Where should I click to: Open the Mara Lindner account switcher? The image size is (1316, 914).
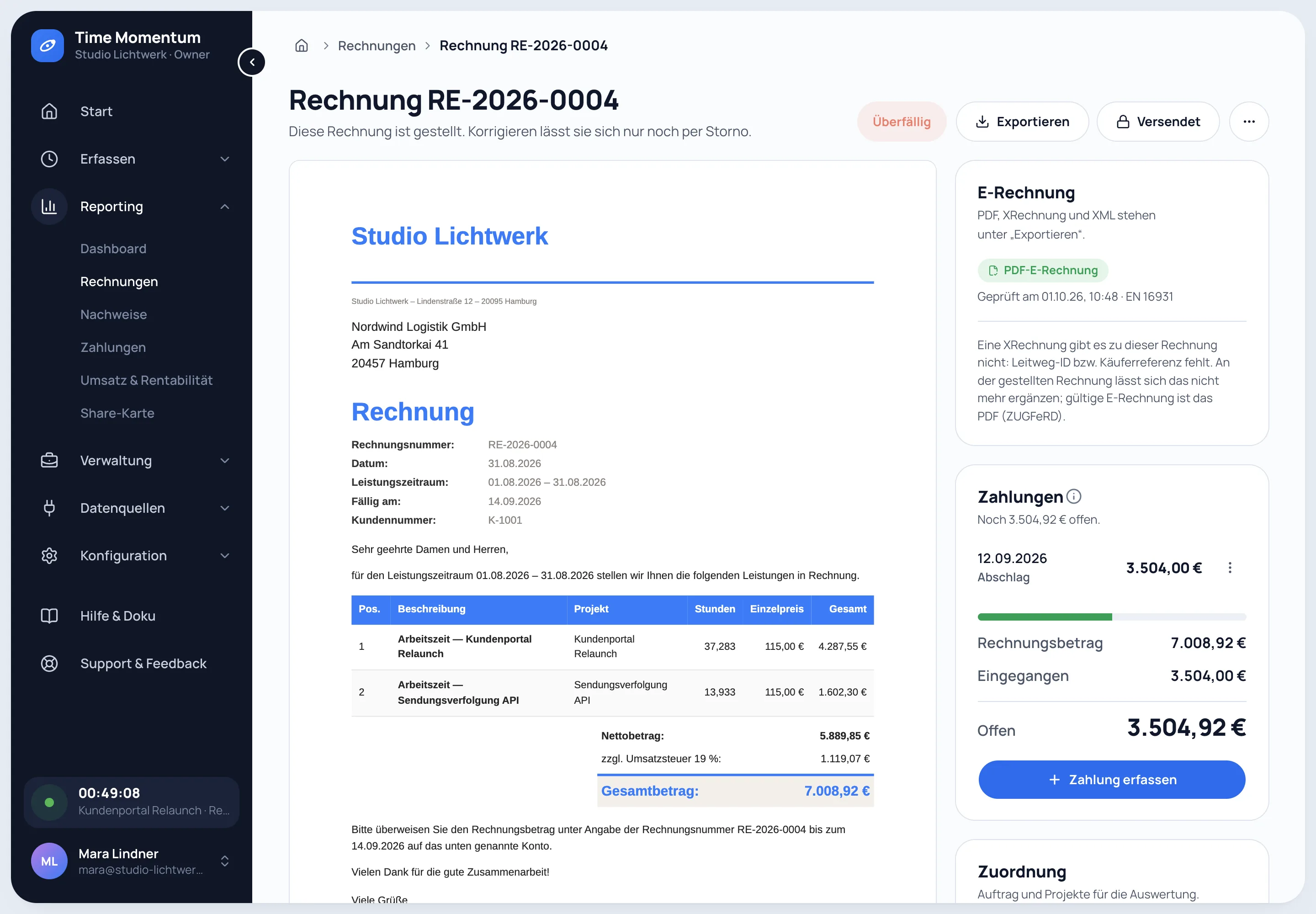[225, 861]
